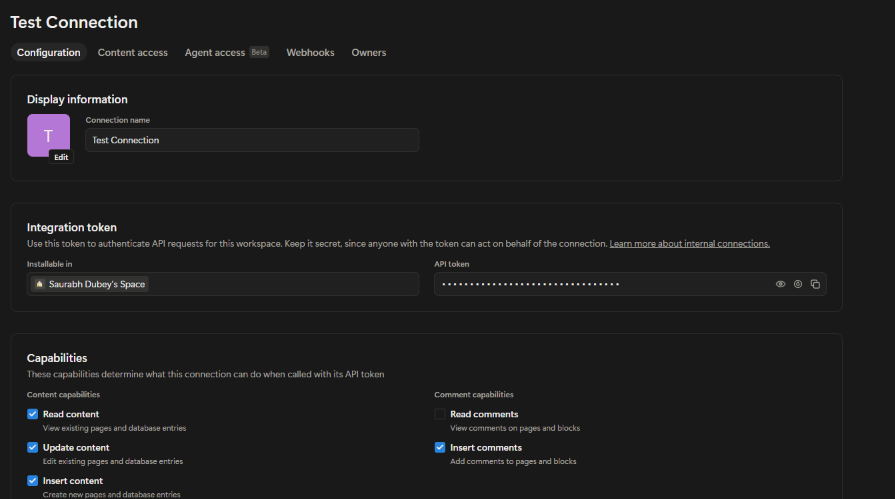Click the Integration token heading
895x499 pixels.
[72, 227]
